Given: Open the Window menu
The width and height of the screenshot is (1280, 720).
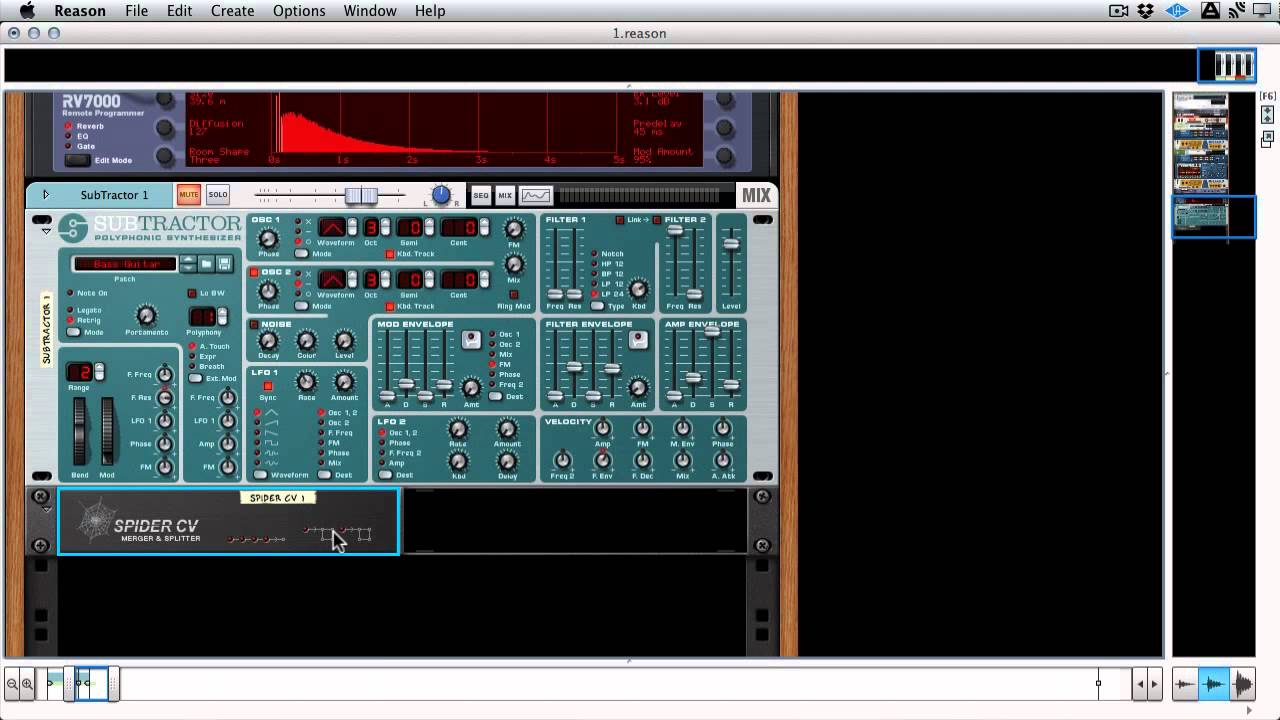Looking at the screenshot, I should 370,11.
